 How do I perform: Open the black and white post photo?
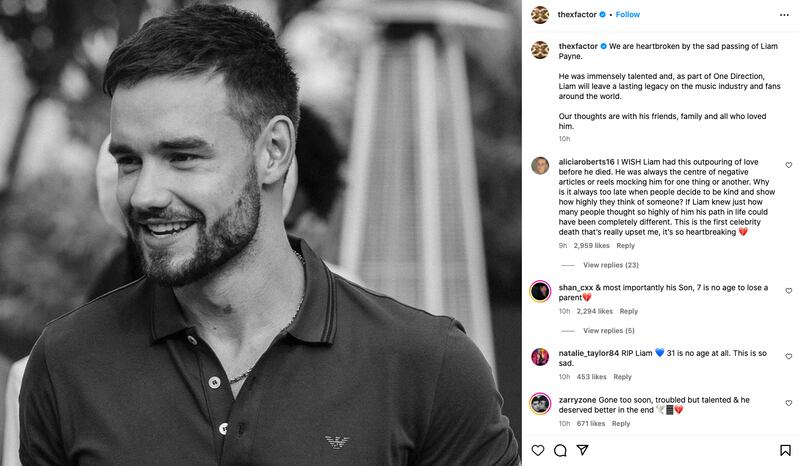(x=260, y=233)
